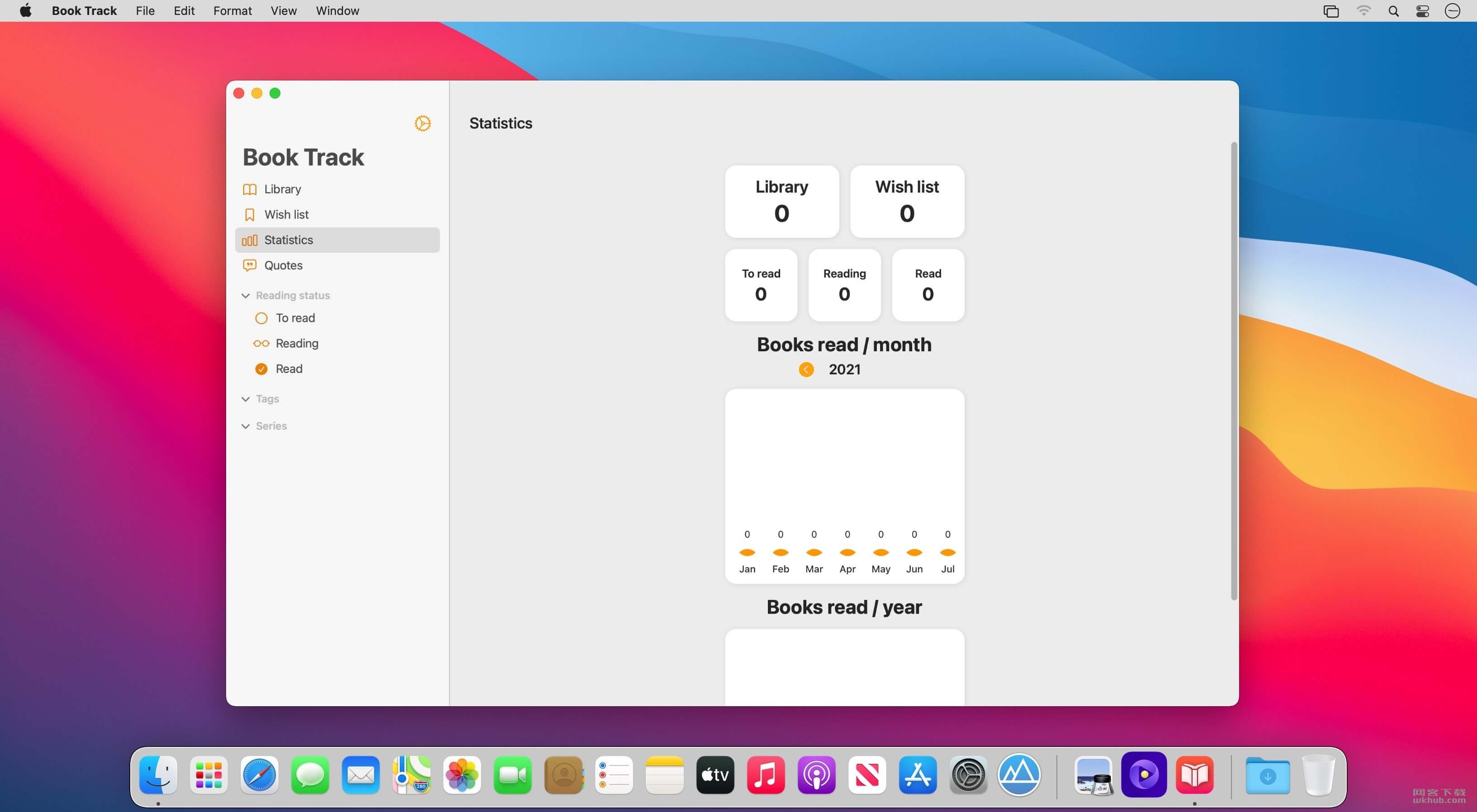Open the View menu
1477x812 pixels.
click(x=283, y=11)
